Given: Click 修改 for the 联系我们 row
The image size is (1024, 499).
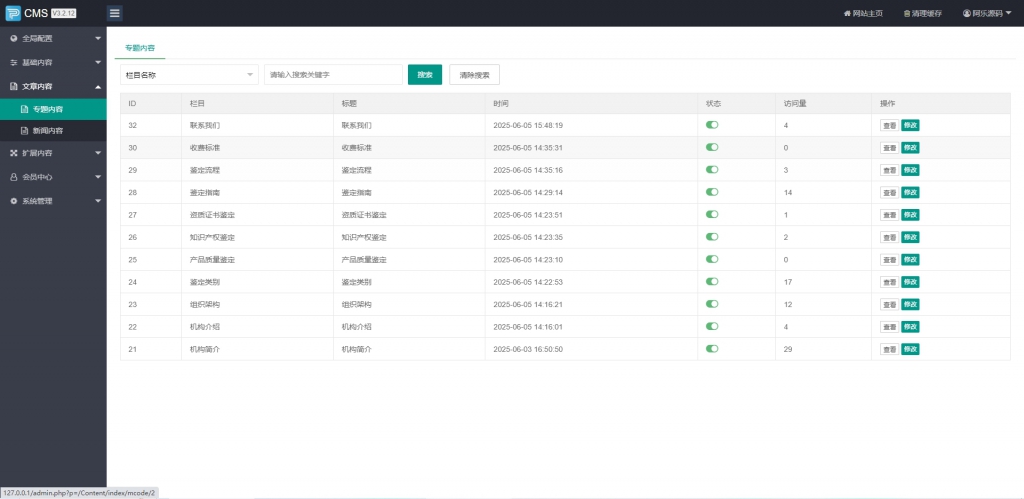Looking at the screenshot, I should point(910,125).
